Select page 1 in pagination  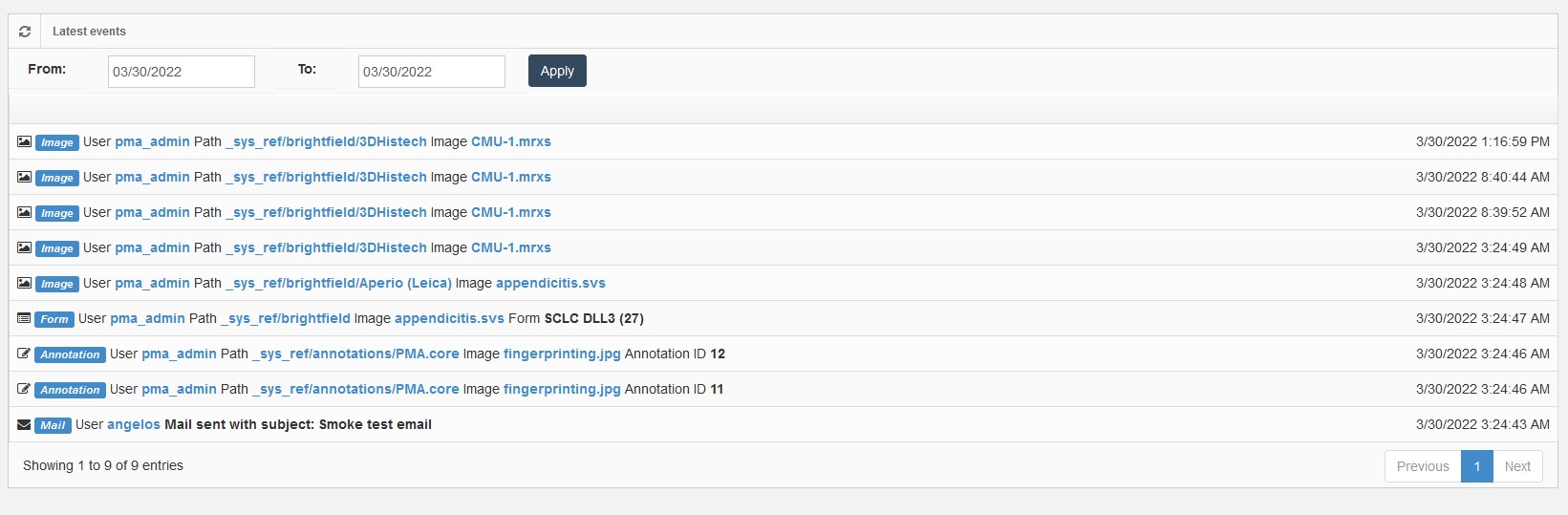pyautogui.click(x=1476, y=466)
